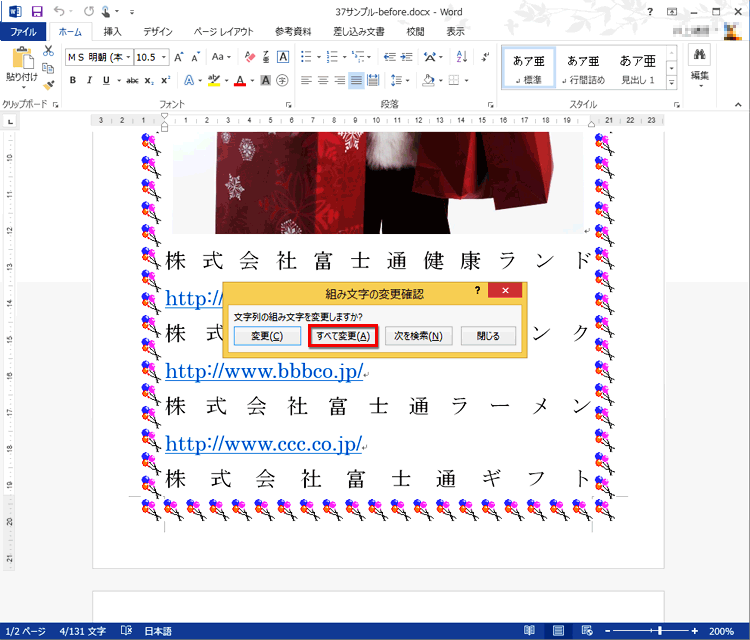The height and width of the screenshot is (640, 750).
Task: Click the 変更(C) button
Action: [x=267, y=336]
